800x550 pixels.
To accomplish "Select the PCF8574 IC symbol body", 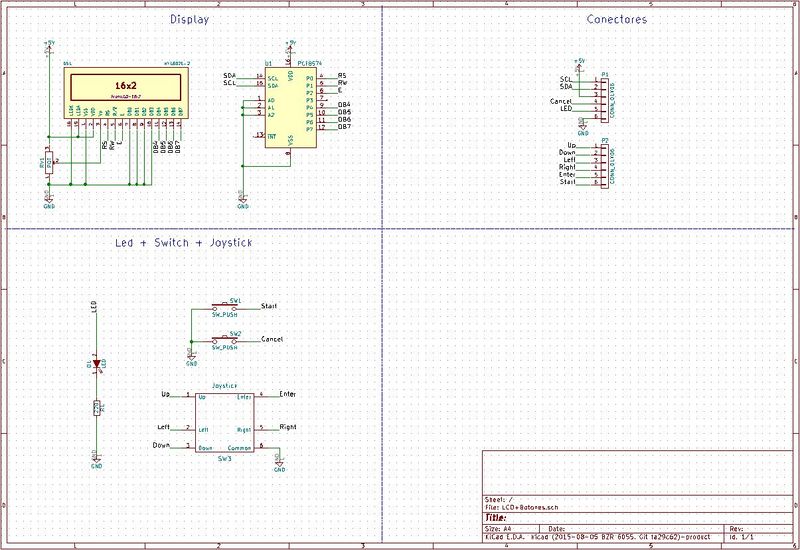I will [x=290, y=108].
